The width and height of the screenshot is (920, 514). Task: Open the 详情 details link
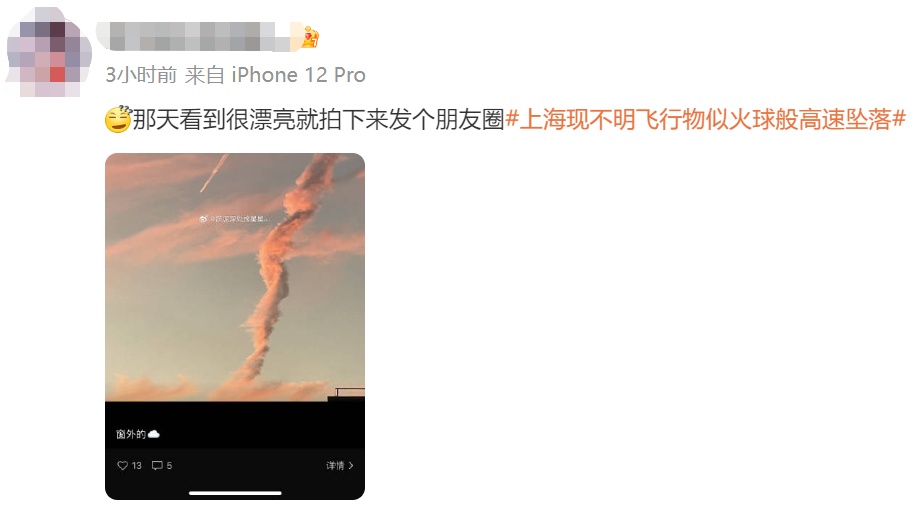pyautogui.click(x=335, y=465)
